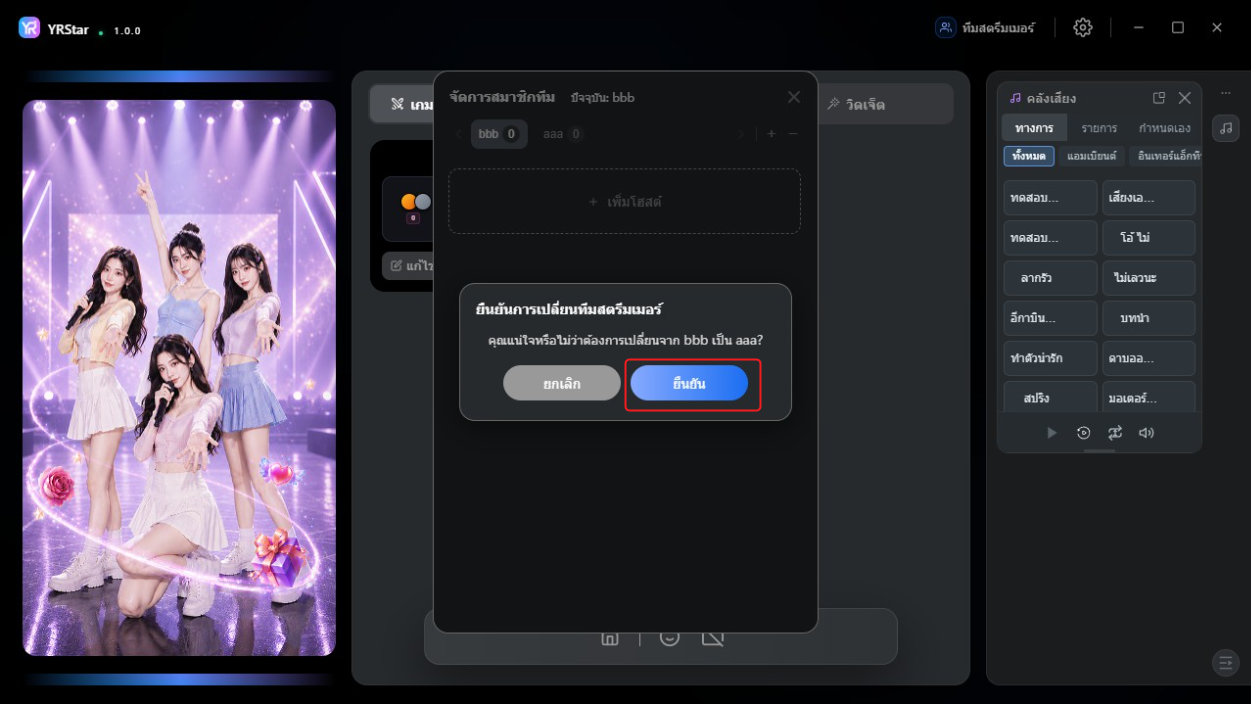Click the play button in sound controls
The width and height of the screenshot is (1251, 704).
[1051, 433]
